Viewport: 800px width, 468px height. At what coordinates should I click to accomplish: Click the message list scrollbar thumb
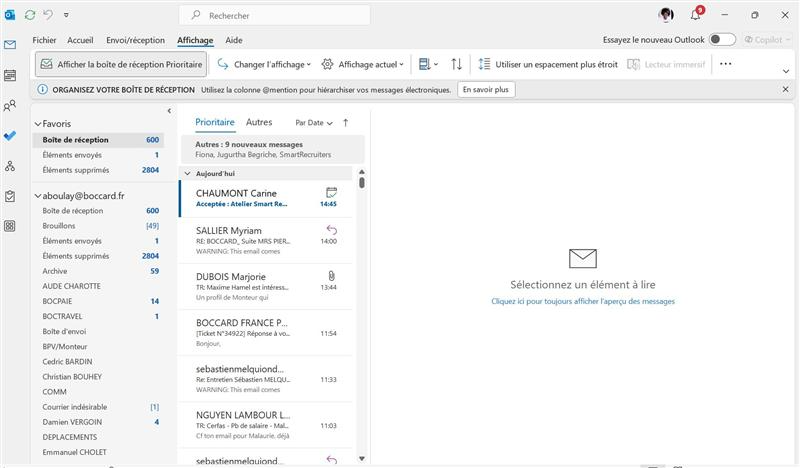pos(362,182)
